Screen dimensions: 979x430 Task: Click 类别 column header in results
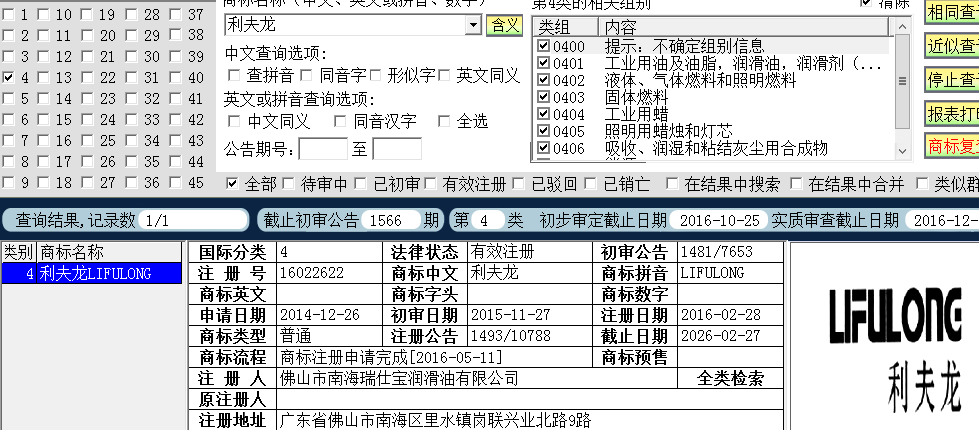tap(19, 252)
